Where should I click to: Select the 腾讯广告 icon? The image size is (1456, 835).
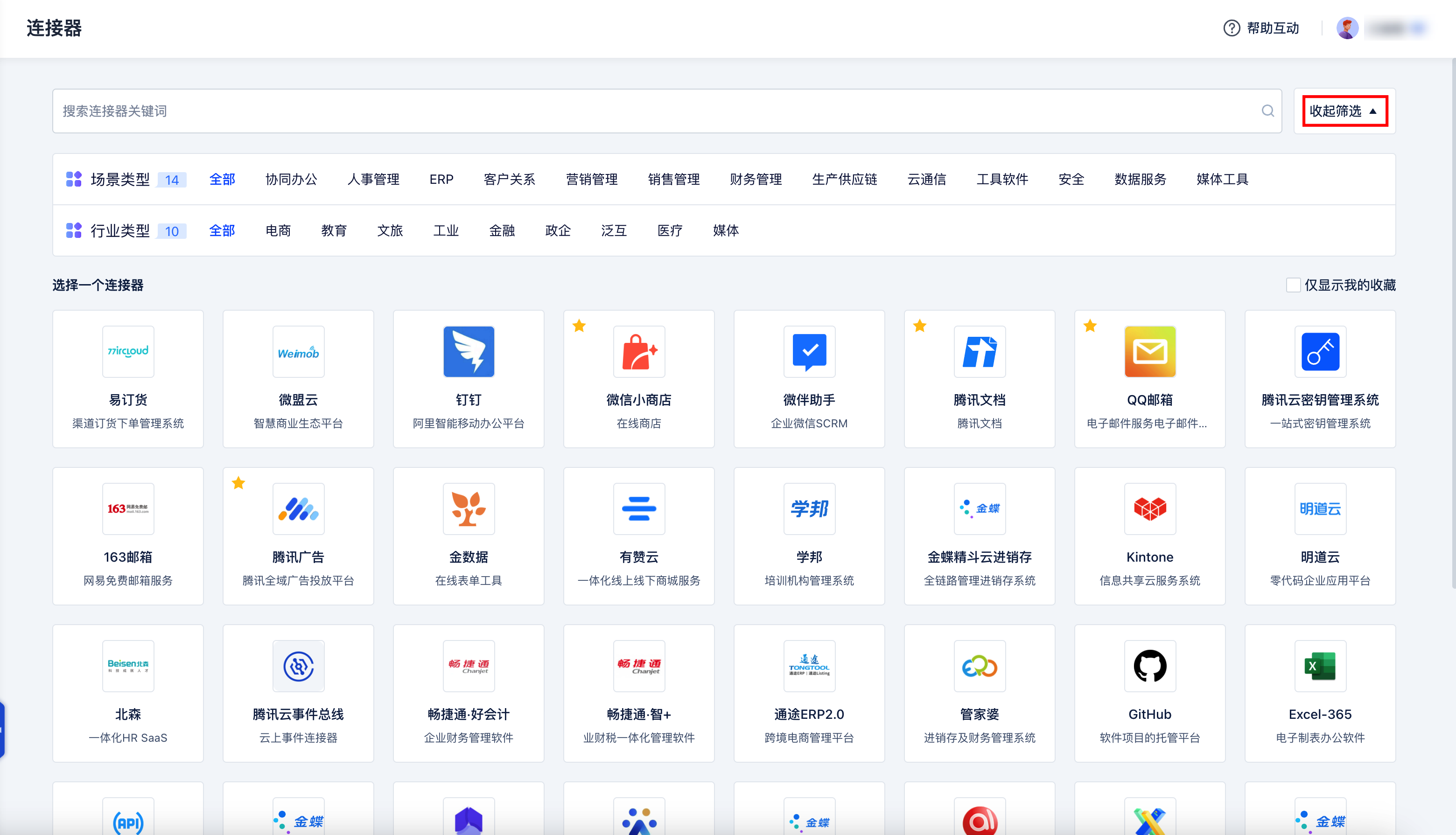(x=298, y=508)
